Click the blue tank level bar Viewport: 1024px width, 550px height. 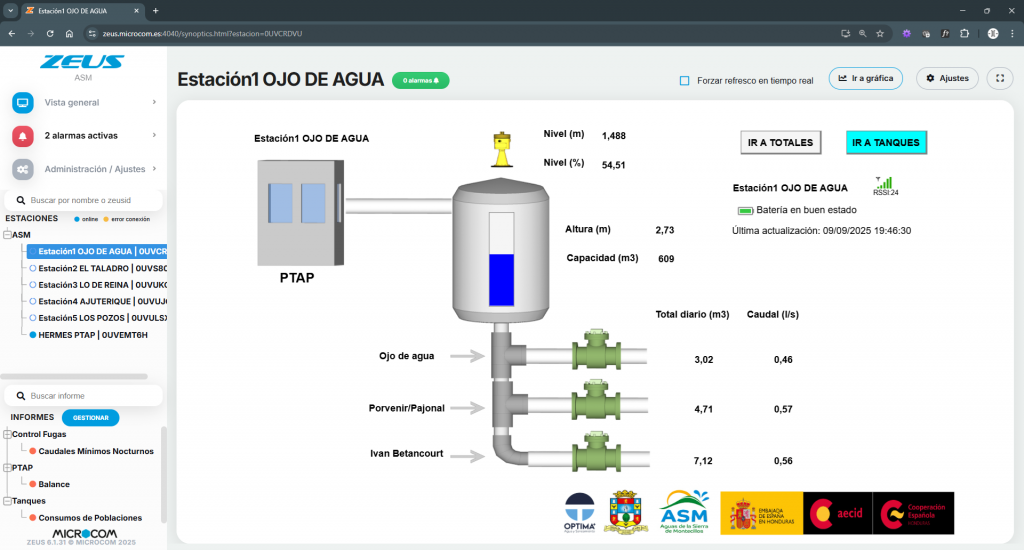[x=502, y=280]
